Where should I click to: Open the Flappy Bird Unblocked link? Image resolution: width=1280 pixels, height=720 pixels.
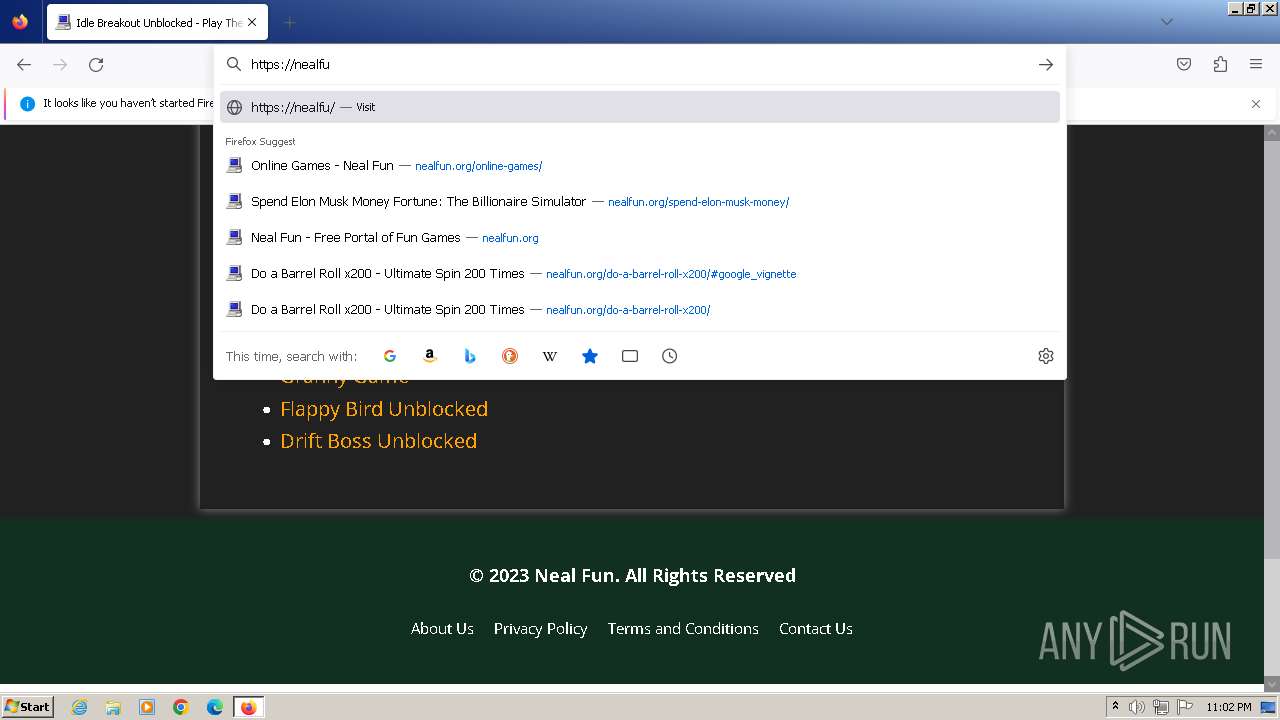pos(384,409)
